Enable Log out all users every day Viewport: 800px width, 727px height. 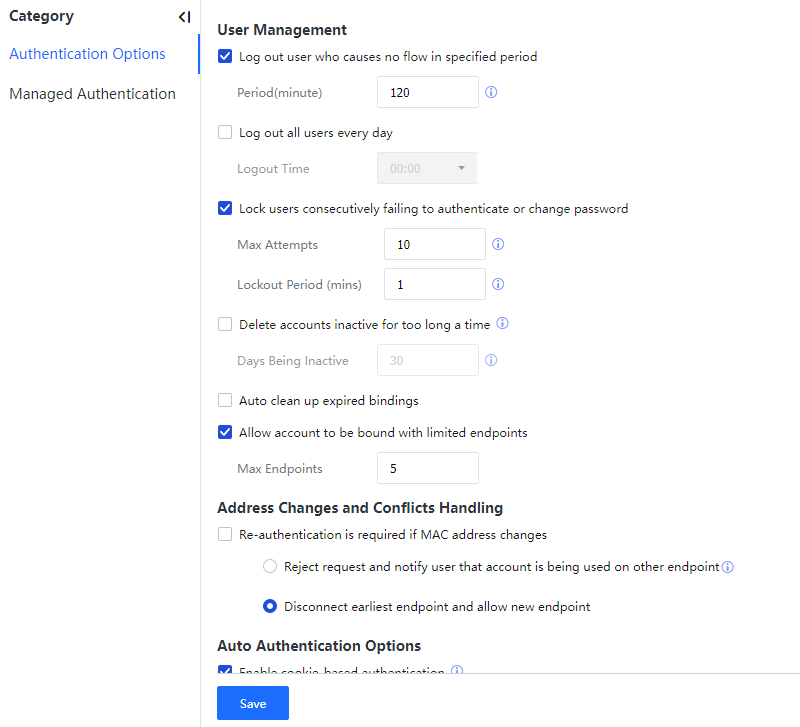point(225,133)
